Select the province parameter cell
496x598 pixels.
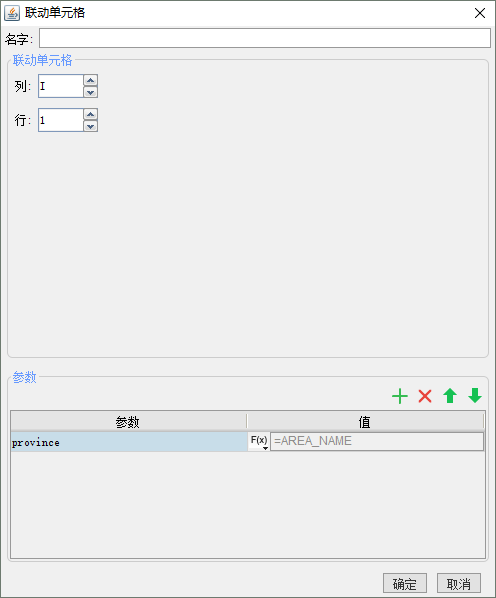(x=129, y=442)
